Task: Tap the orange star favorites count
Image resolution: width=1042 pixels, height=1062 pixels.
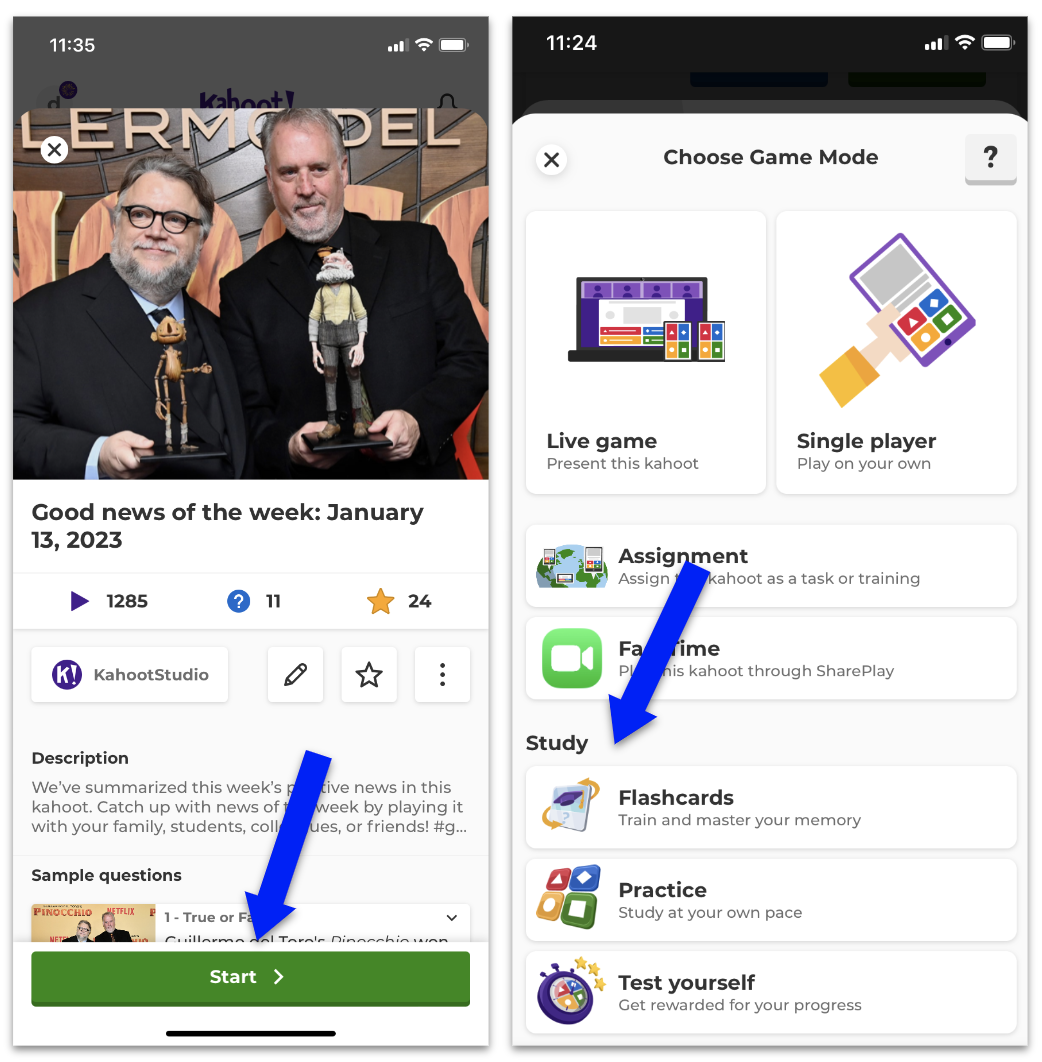Action: [381, 601]
